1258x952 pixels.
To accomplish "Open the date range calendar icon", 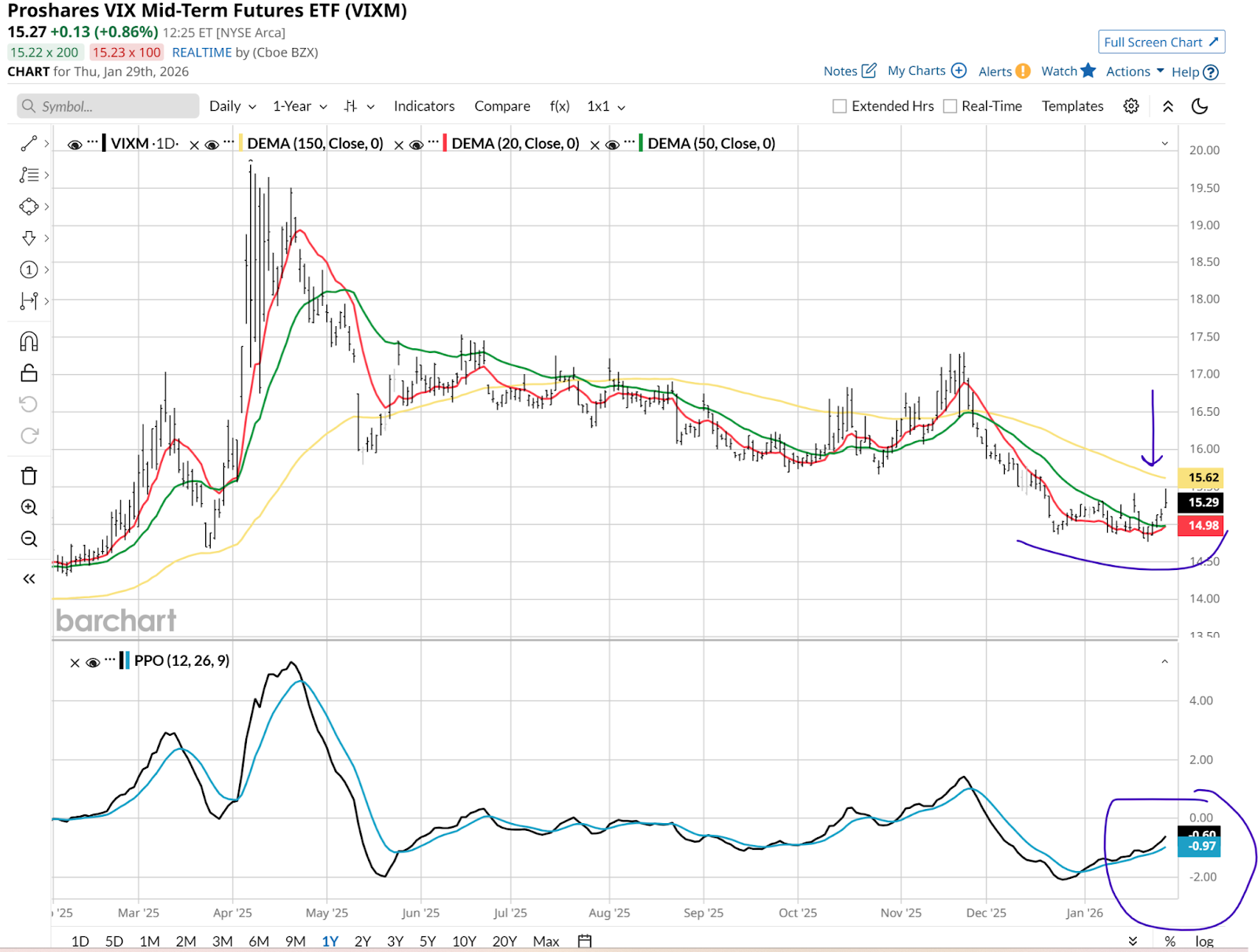I will (x=584, y=941).
